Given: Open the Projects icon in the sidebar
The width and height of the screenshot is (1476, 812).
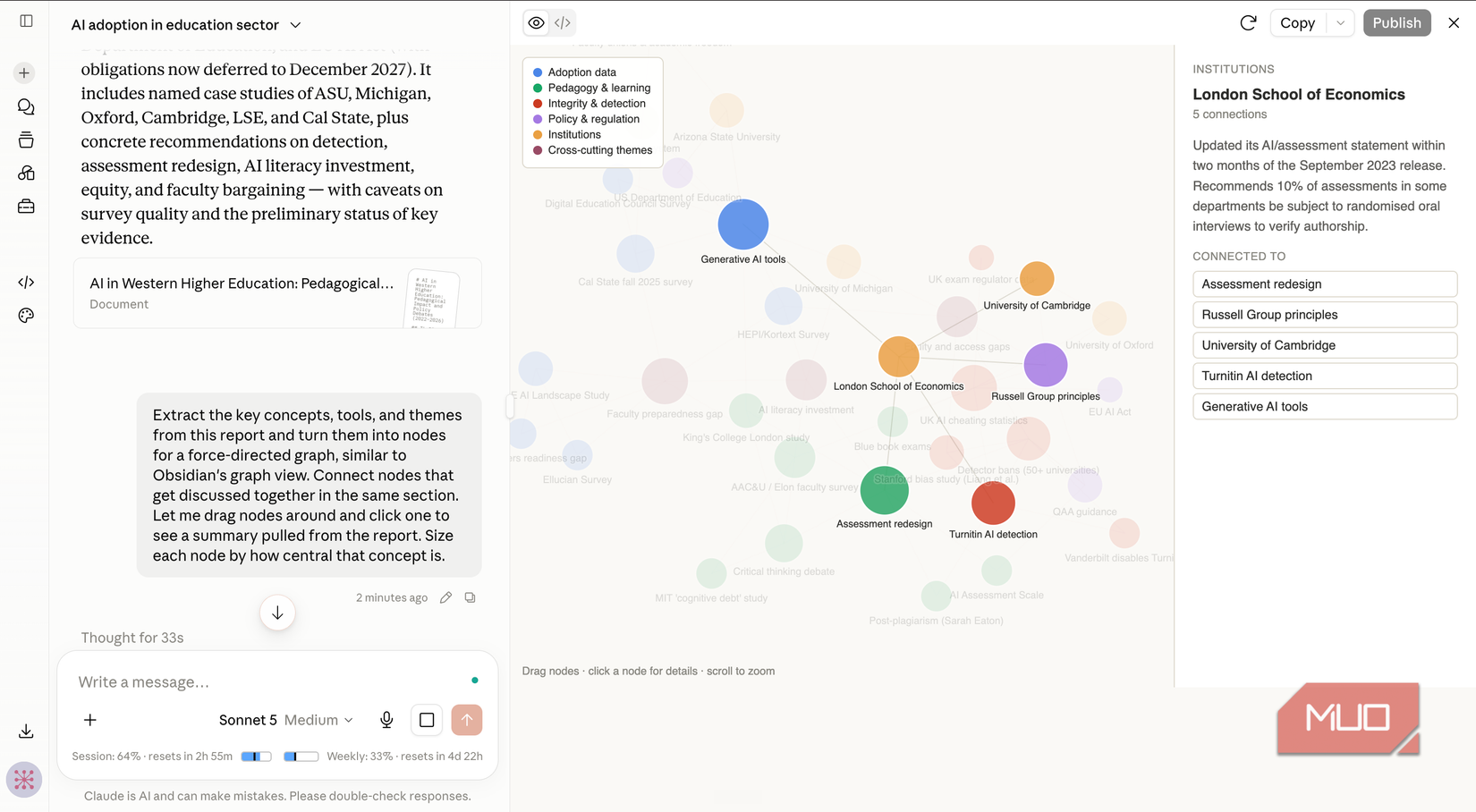Looking at the screenshot, I should [x=26, y=140].
